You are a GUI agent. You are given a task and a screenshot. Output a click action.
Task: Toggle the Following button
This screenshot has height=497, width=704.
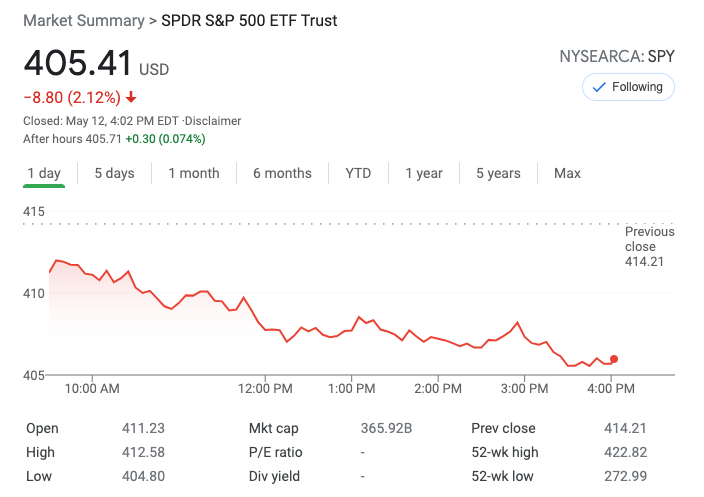pos(628,87)
